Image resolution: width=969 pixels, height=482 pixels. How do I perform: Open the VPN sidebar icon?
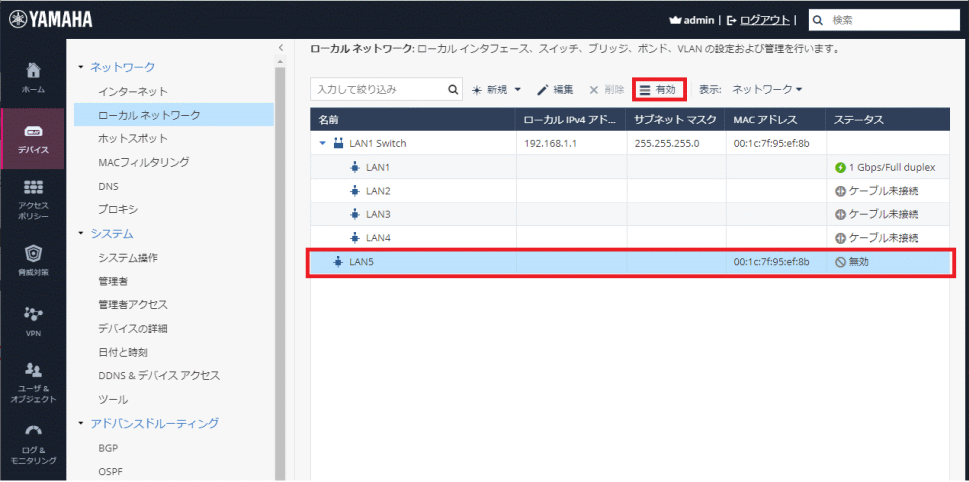click(33, 319)
